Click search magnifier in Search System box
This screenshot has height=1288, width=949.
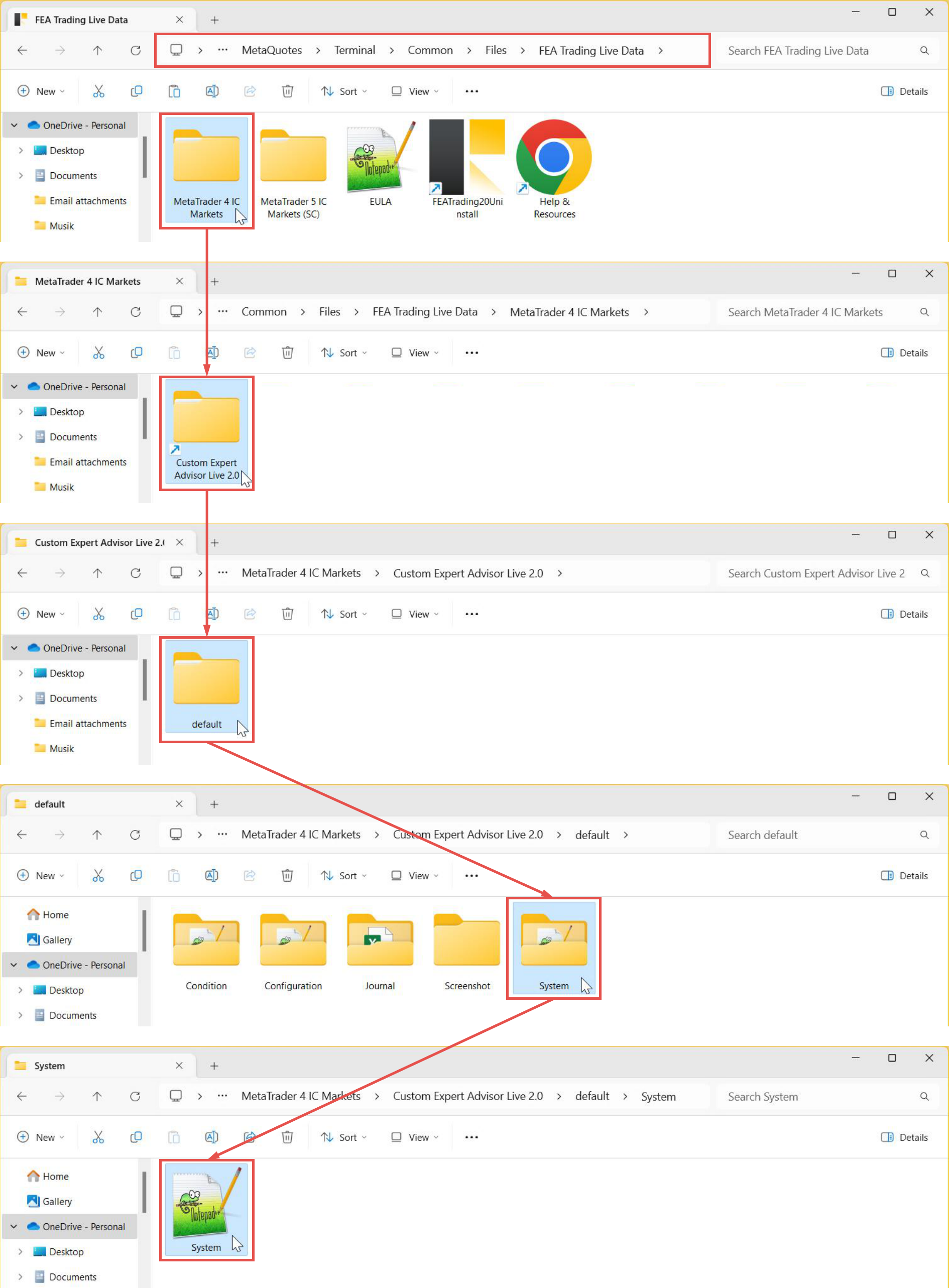click(924, 1097)
